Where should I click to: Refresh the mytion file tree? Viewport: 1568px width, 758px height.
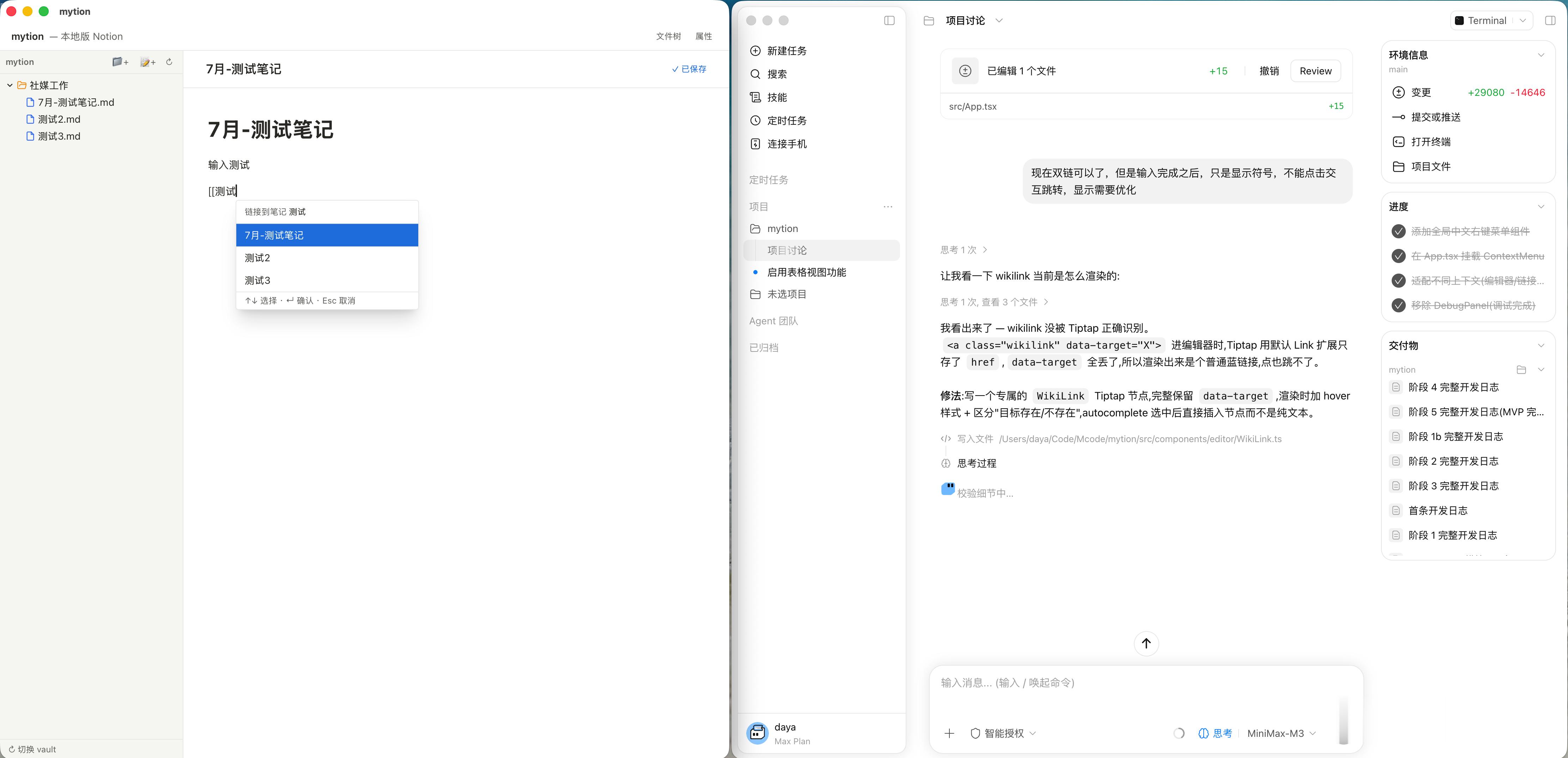pyautogui.click(x=169, y=62)
